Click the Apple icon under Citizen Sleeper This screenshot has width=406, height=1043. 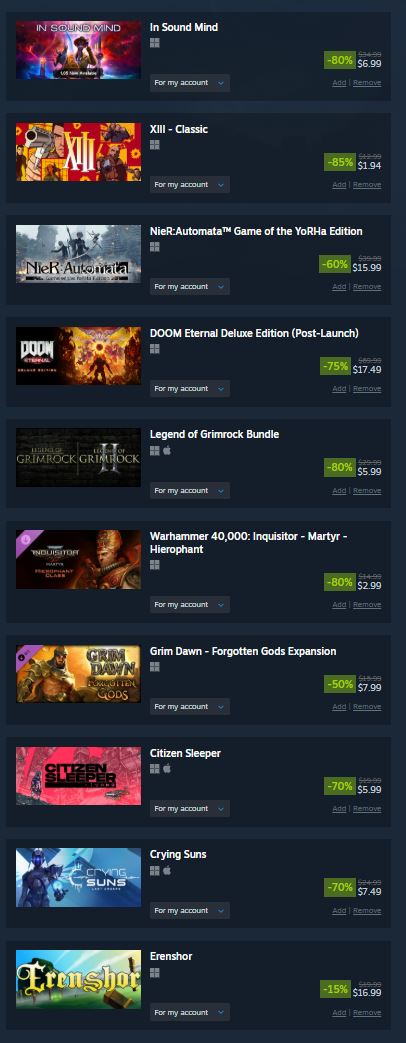[x=167, y=769]
